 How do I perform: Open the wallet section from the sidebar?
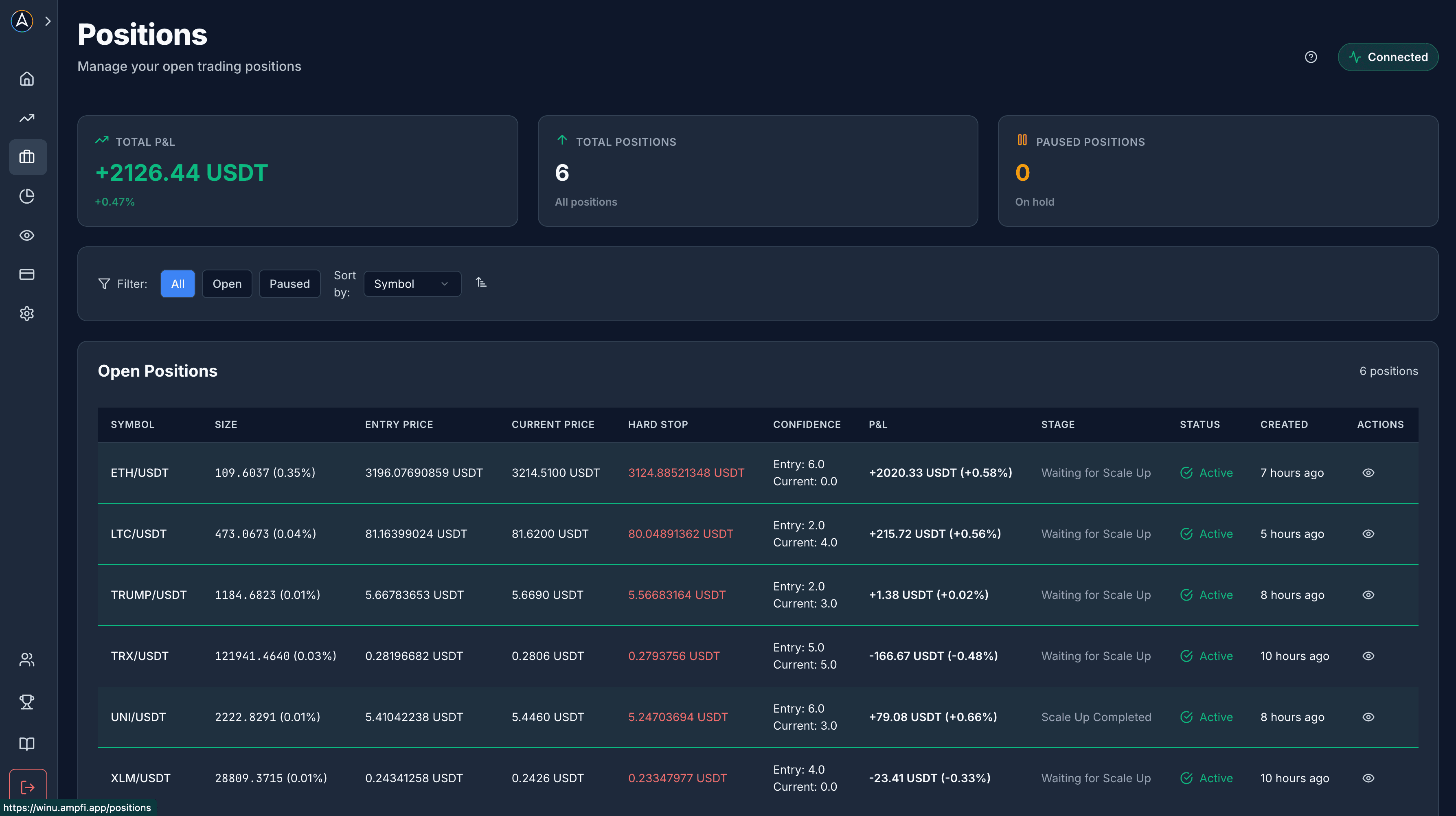click(27, 274)
